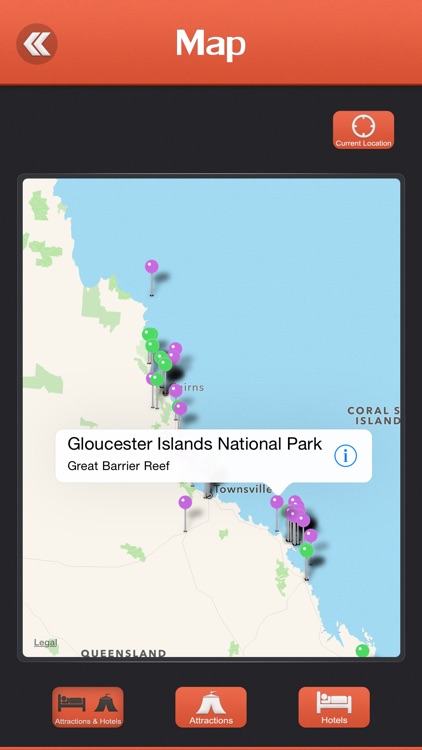Screen dimensions: 422x750
Task: Open the Legal link on the map
Action: click(x=45, y=642)
